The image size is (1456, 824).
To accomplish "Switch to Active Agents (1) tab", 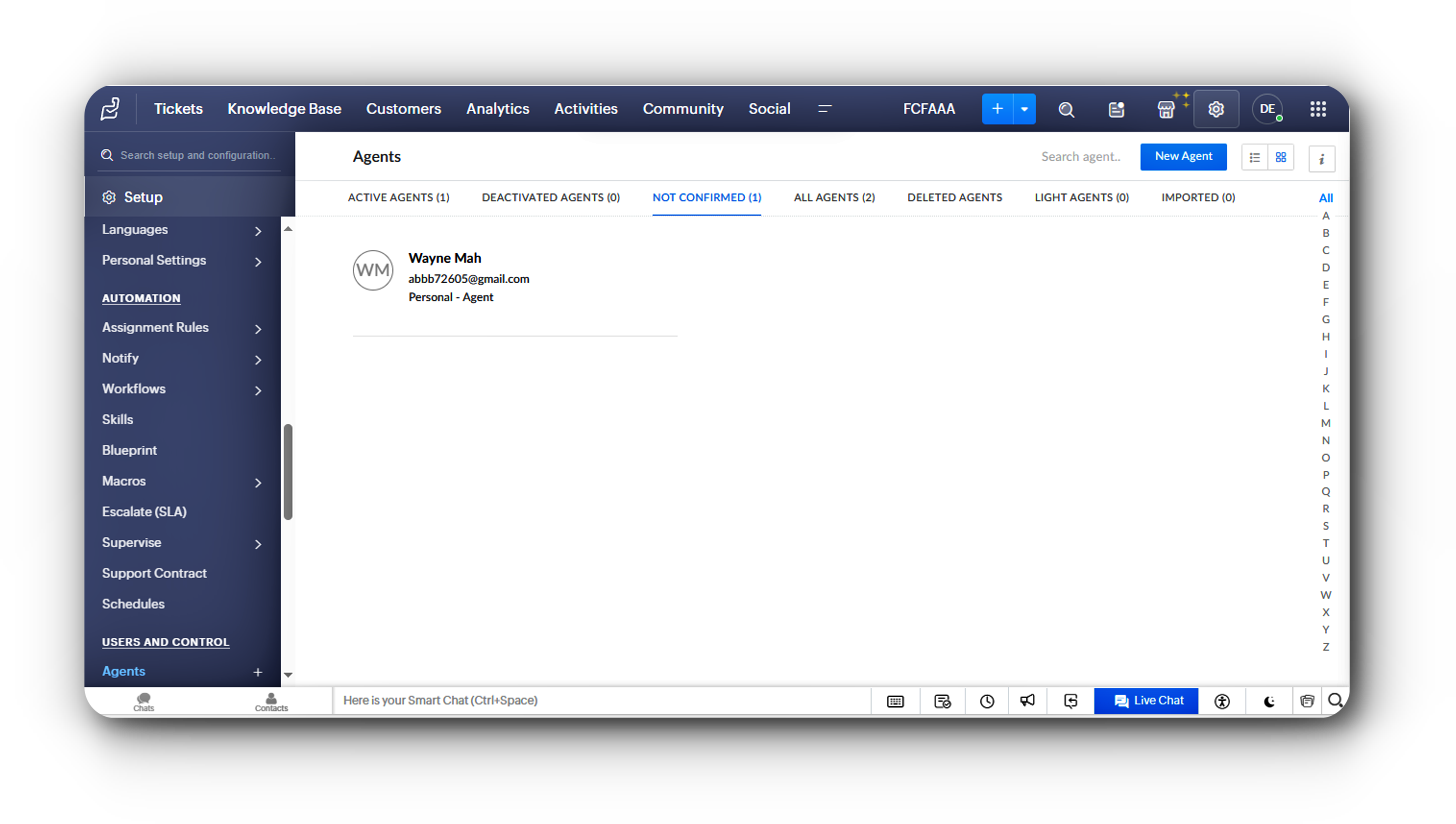I will point(399,197).
